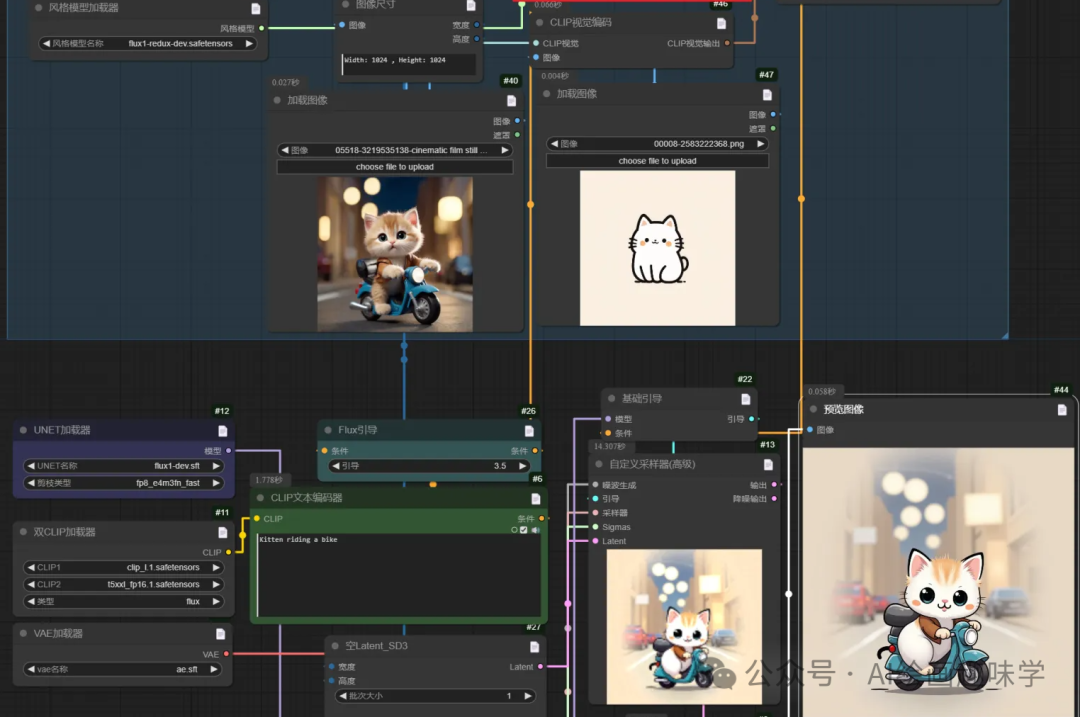The image size is (1080, 717).
Task: Click choose file to upload under 00008 image
Action: [657, 160]
